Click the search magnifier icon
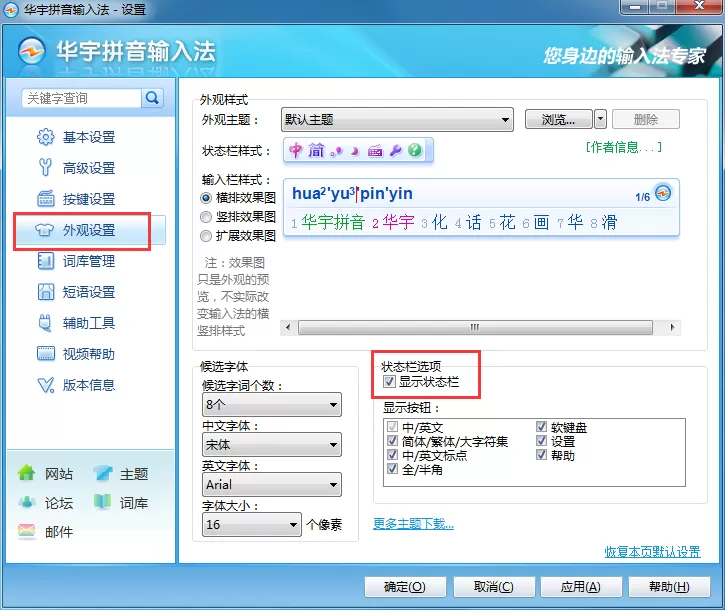 [152, 98]
